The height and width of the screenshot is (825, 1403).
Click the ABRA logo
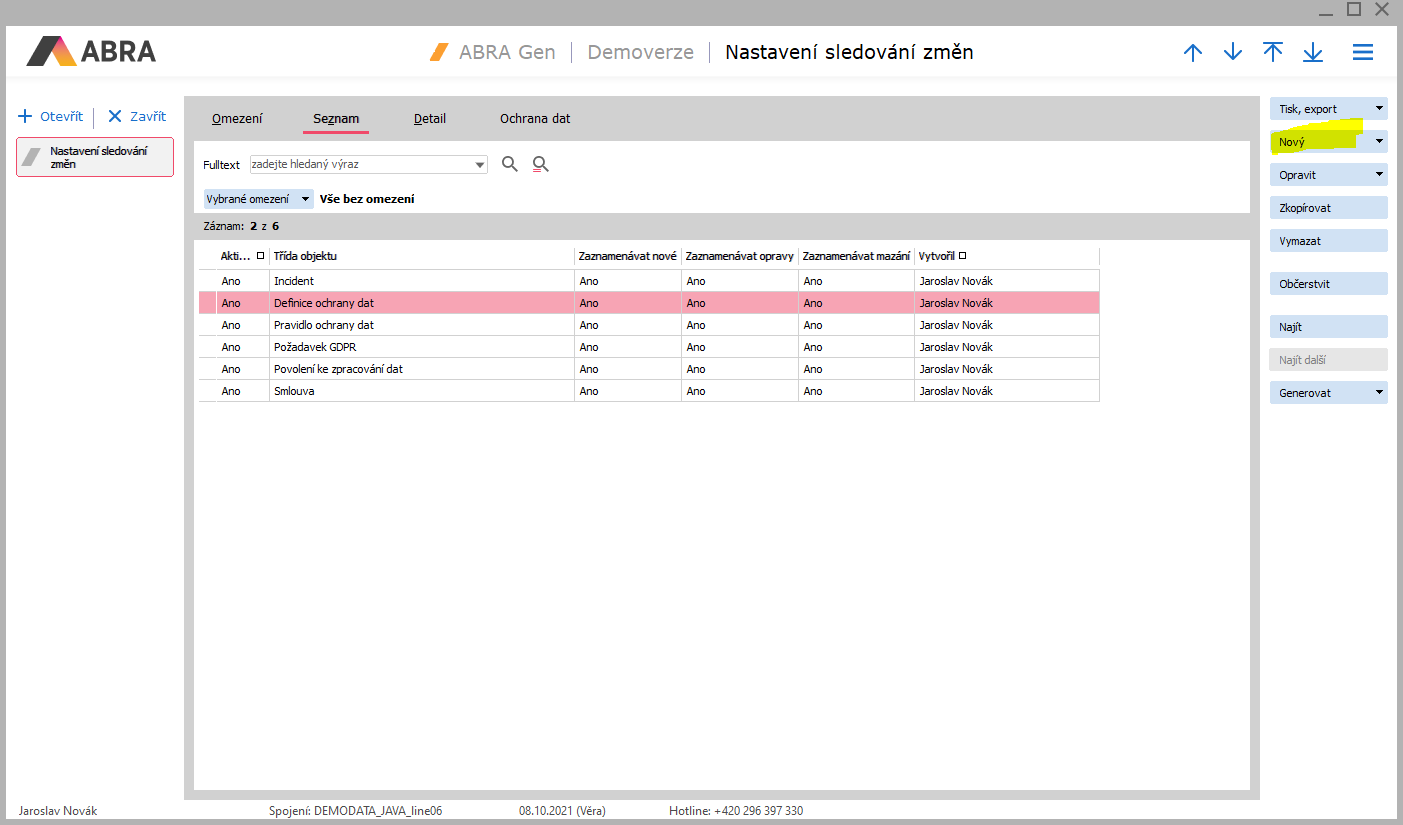(91, 51)
